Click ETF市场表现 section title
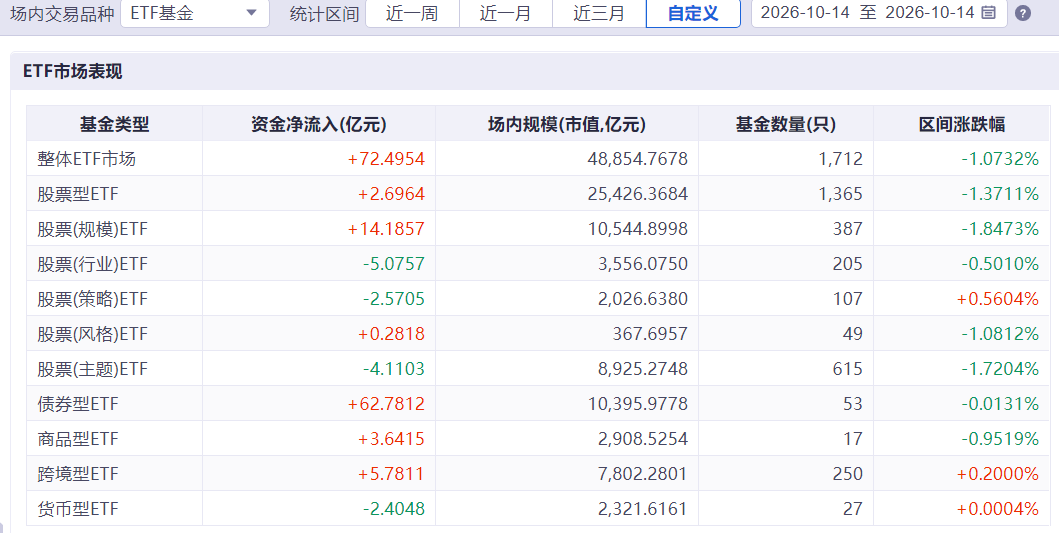 [x=72, y=71]
